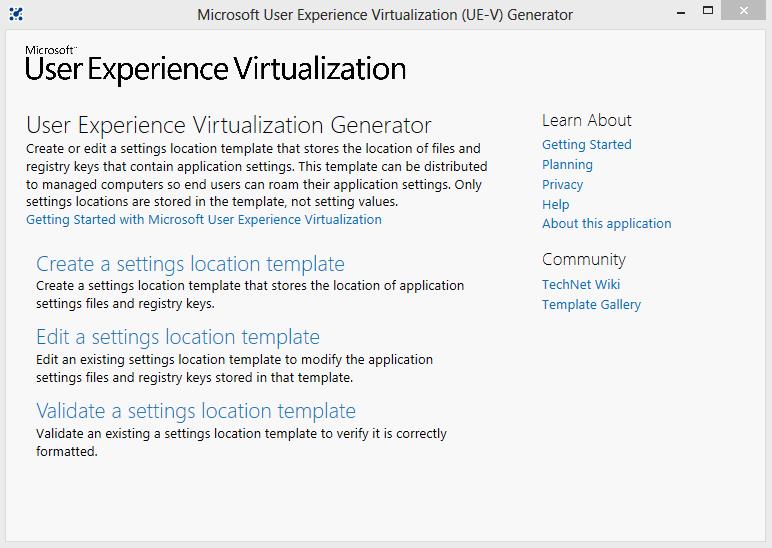Screen dimensions: 772x548
Task: Click About this application
Action: tap(607, 224)
